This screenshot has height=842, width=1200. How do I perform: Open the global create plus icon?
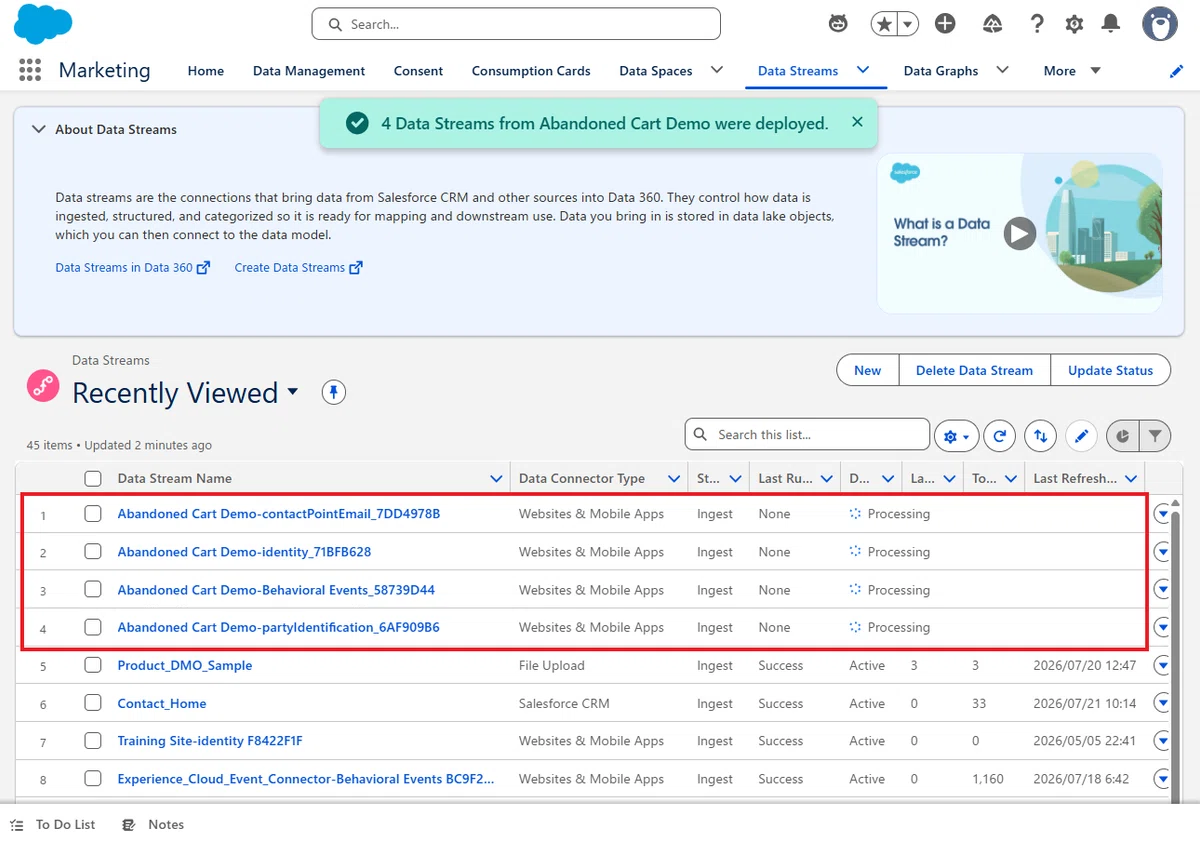click(x=945, y=24)
